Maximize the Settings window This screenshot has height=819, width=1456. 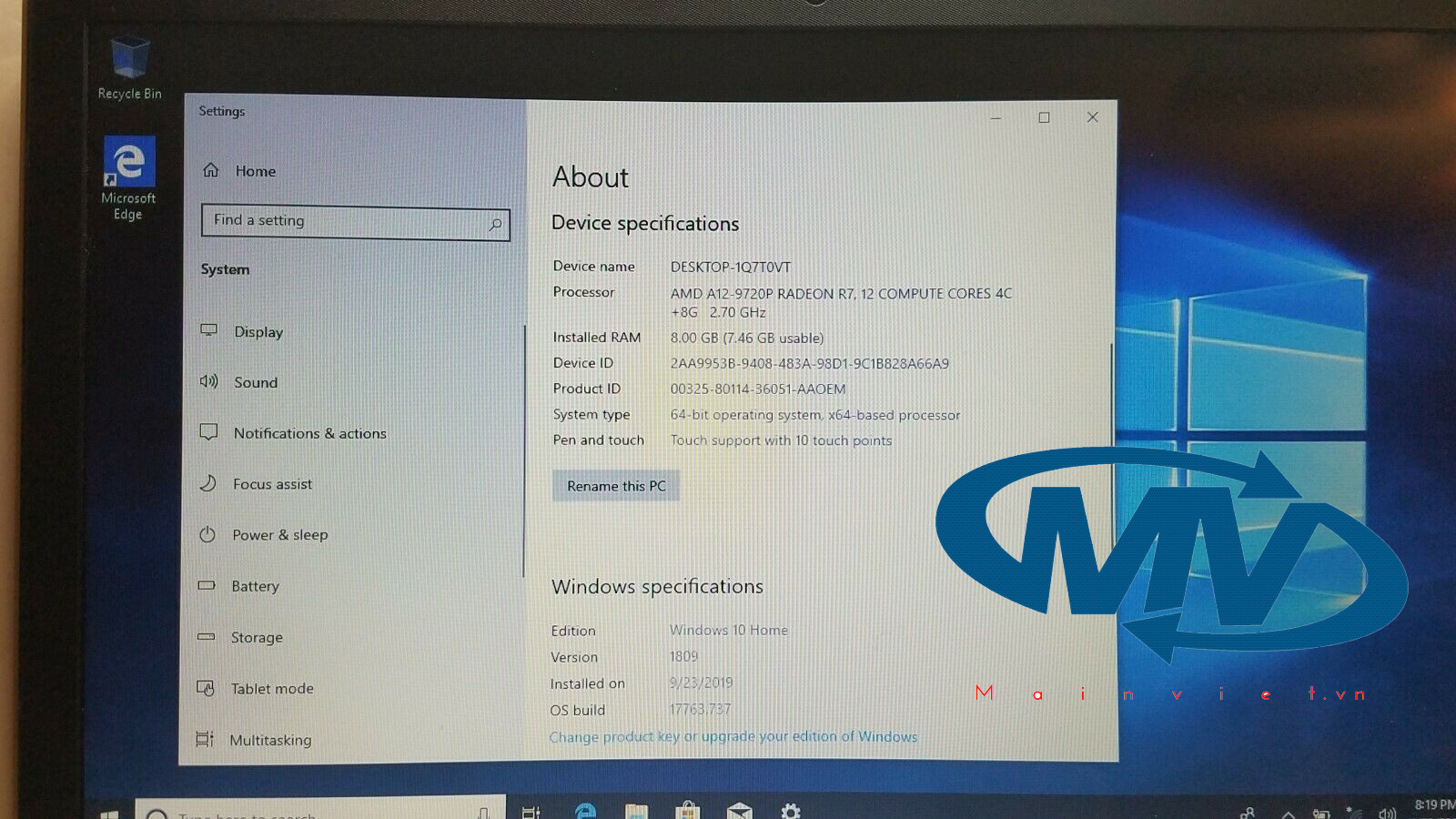(x=1044, y=117)
